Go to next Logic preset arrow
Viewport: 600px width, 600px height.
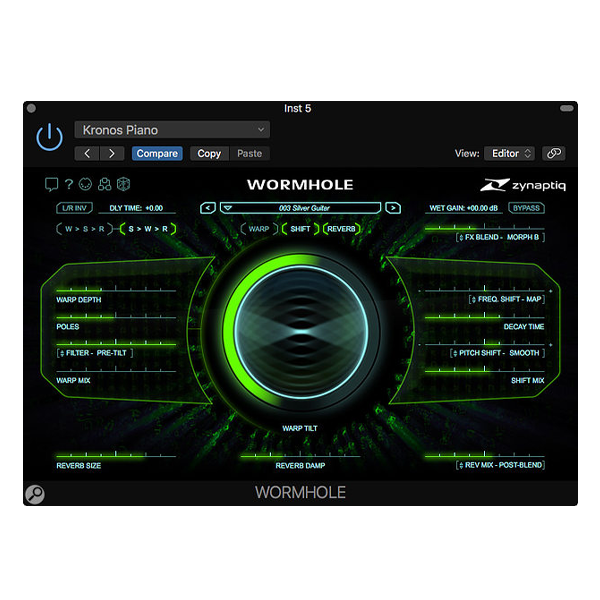tap(112, 153)
